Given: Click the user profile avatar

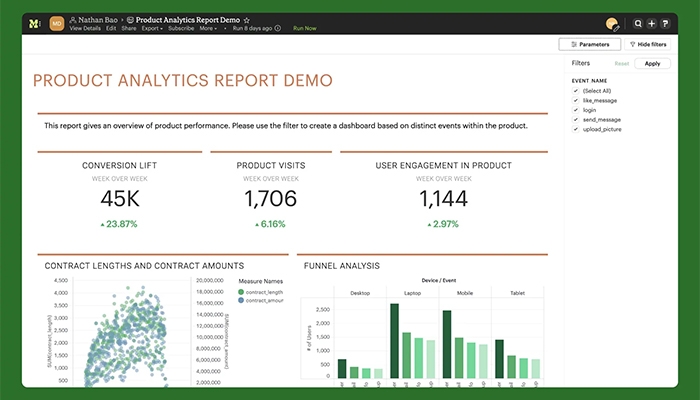Looking at the screenshot, I should click(x=613, y=23).
